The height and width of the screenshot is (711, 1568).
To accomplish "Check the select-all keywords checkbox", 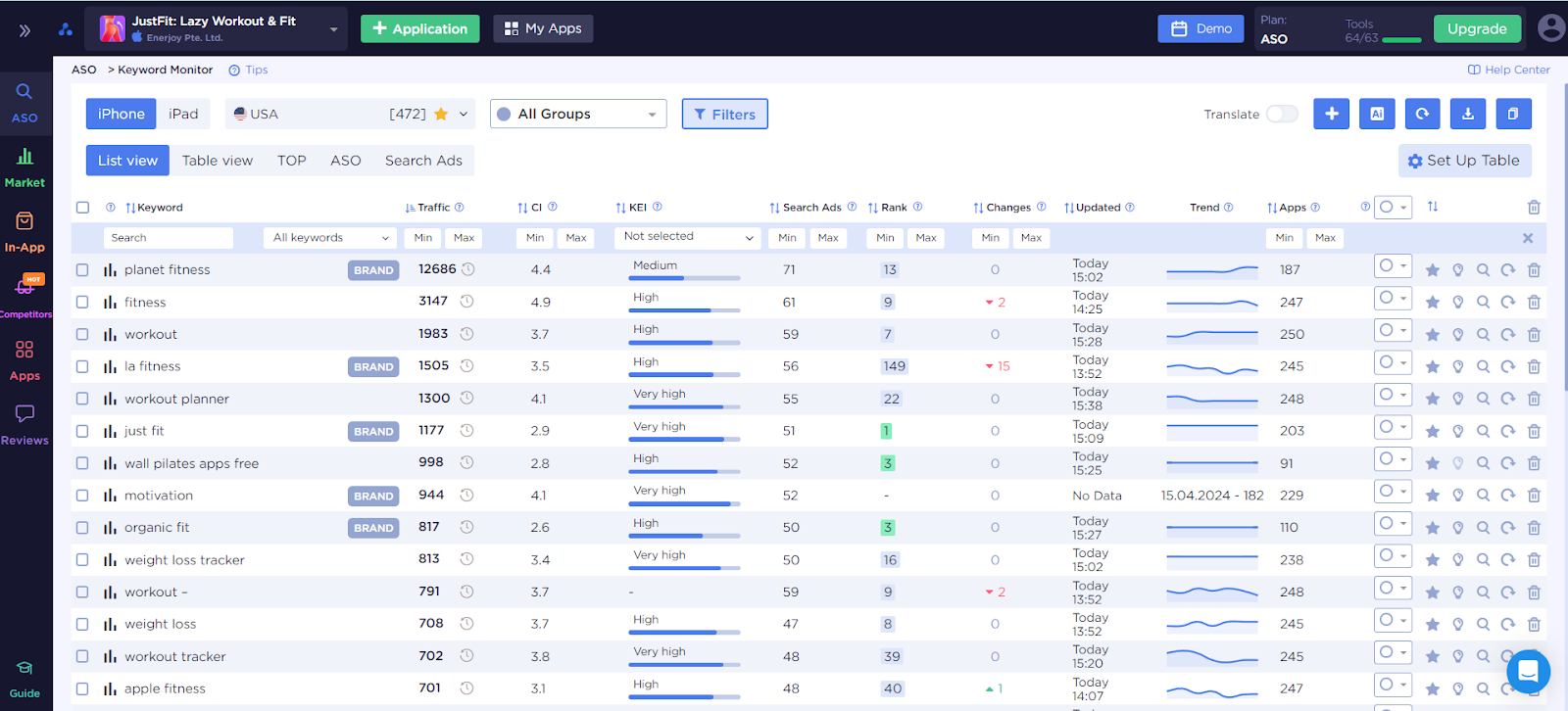I will (82, 208).
